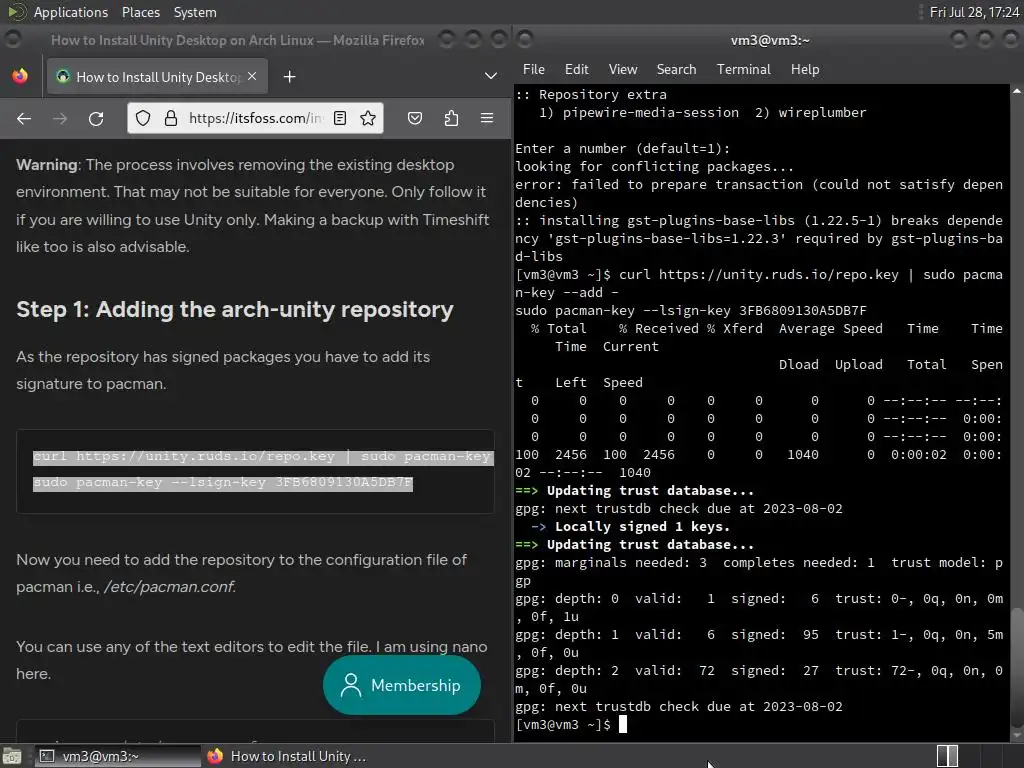Click the itsfoss.com URL address field
The height and width of the screenshot is (768, 1024).
tap(255, 118)
